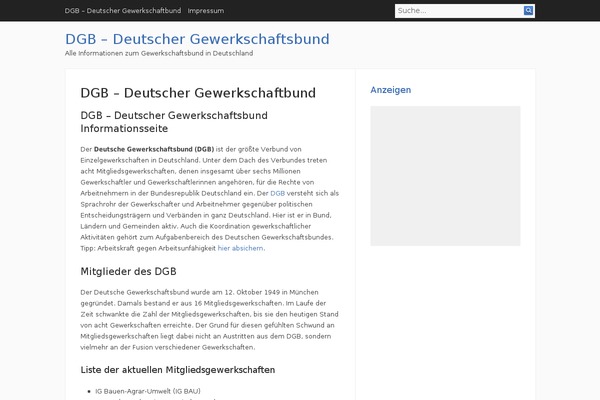Image resolution: width=600 pixels, height=400 pixels.
Task: Click the site tagline 'Alle Informationen zum Gewerkschaftsbund'
Action: coord(158,54)
